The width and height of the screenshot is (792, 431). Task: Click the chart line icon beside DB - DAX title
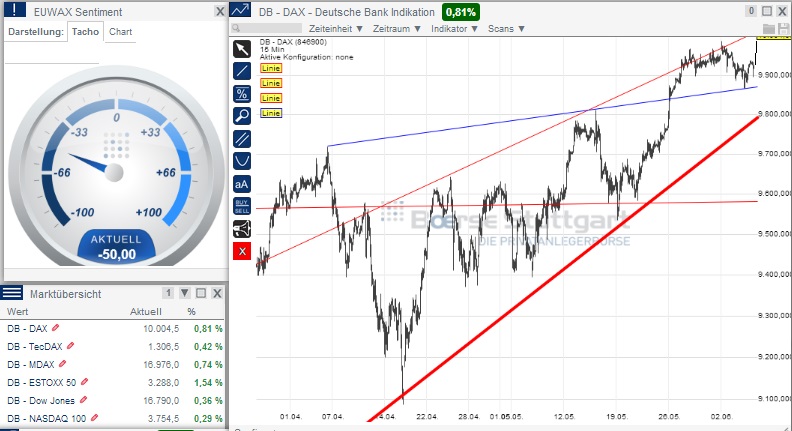pos(240,10)
